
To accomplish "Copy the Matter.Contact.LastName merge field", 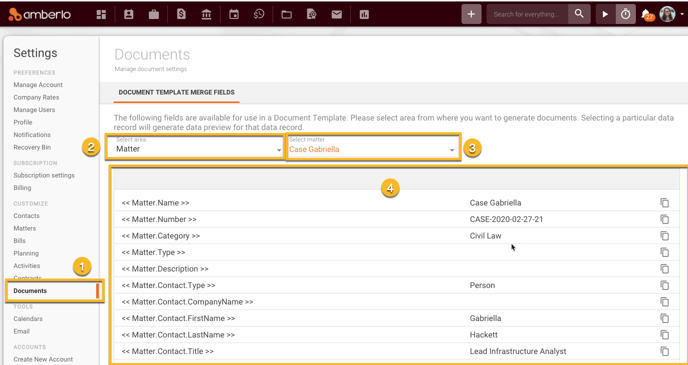I will click(x=665, y=335).
